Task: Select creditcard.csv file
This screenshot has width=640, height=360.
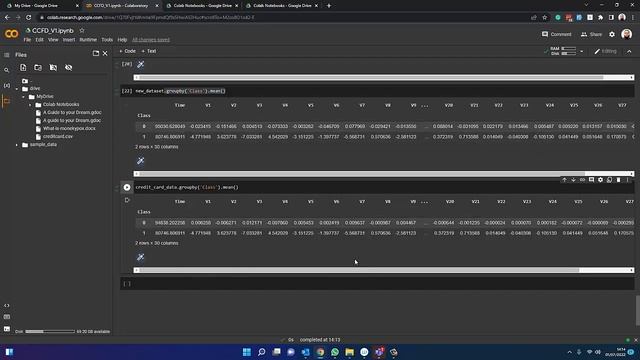Action: click(x=58, y=136)
